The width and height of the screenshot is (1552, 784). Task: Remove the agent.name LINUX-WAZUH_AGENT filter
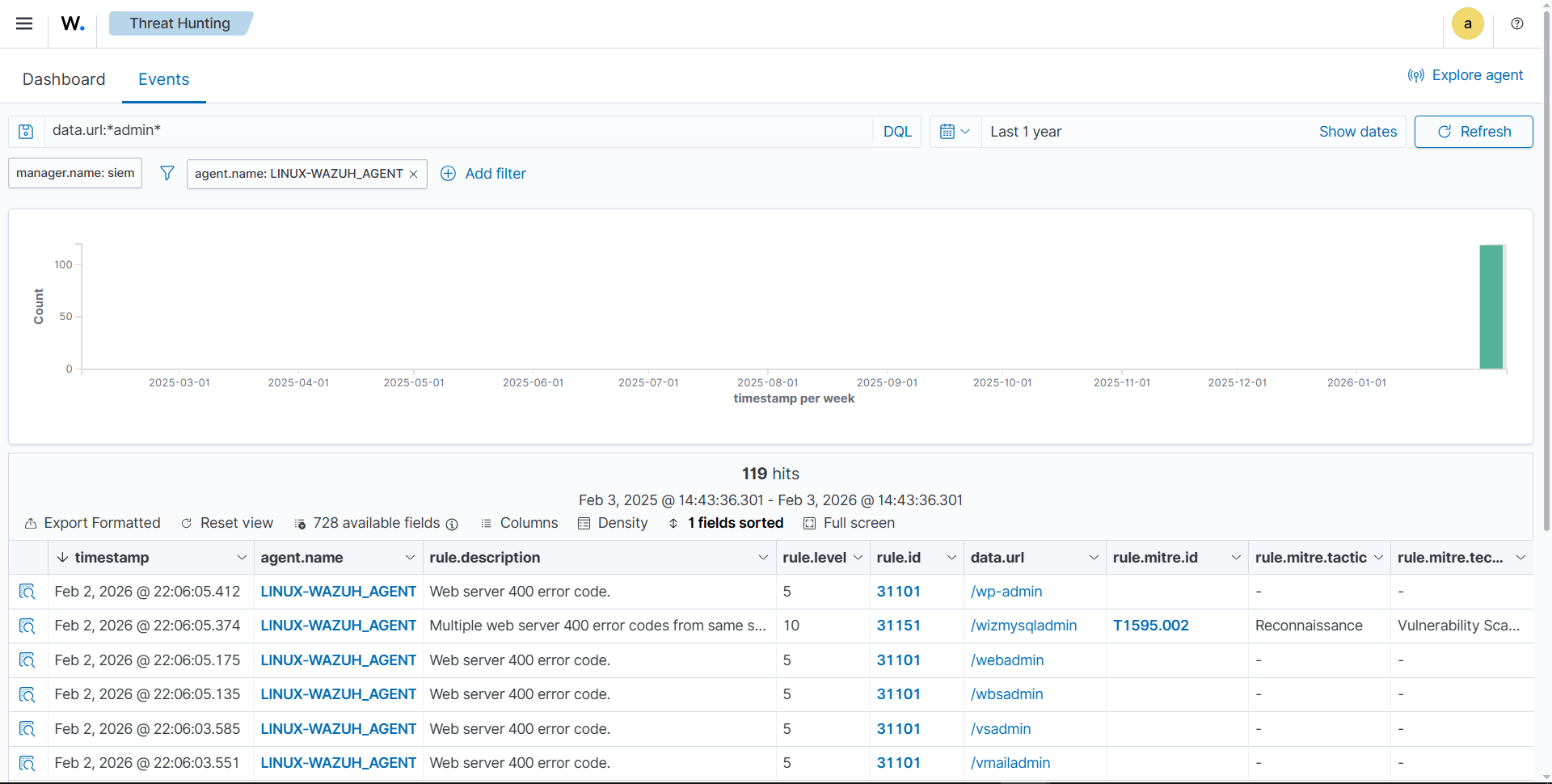(x=414, y=174)
